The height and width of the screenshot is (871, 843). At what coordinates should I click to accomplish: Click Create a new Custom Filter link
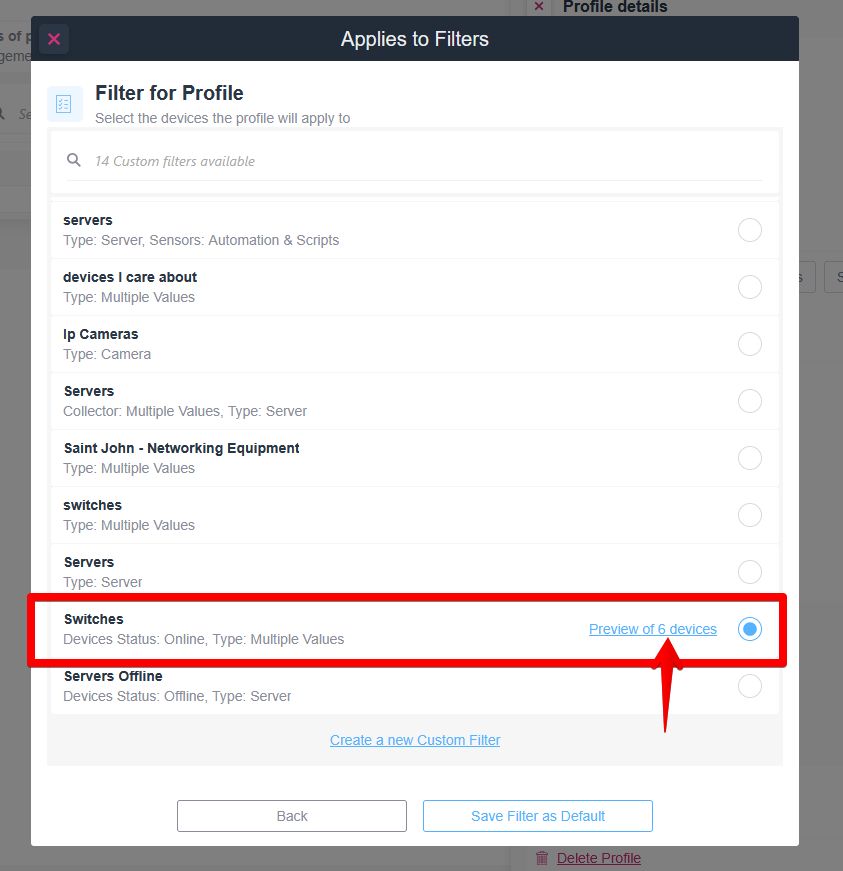click(x=415, y=740)
